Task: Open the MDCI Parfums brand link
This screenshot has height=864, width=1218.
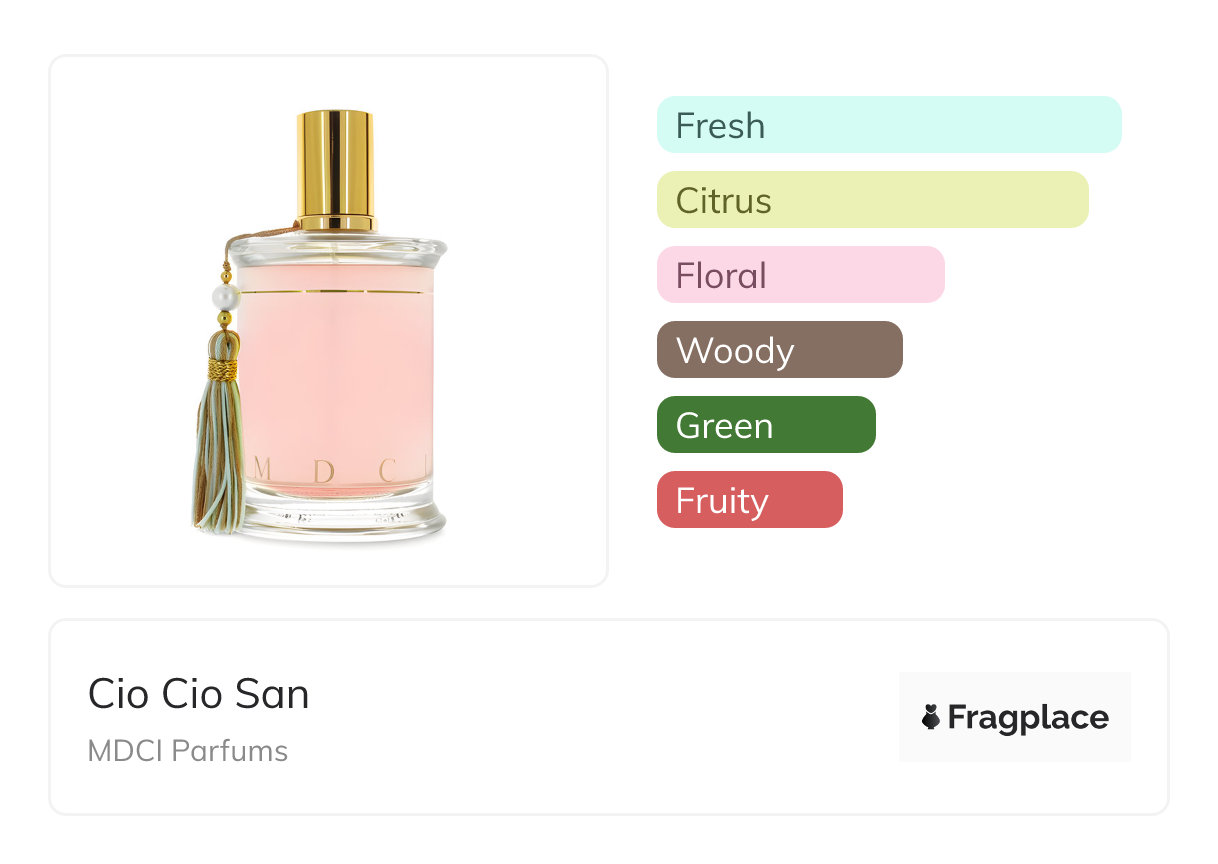Action: tap(188, 751)
